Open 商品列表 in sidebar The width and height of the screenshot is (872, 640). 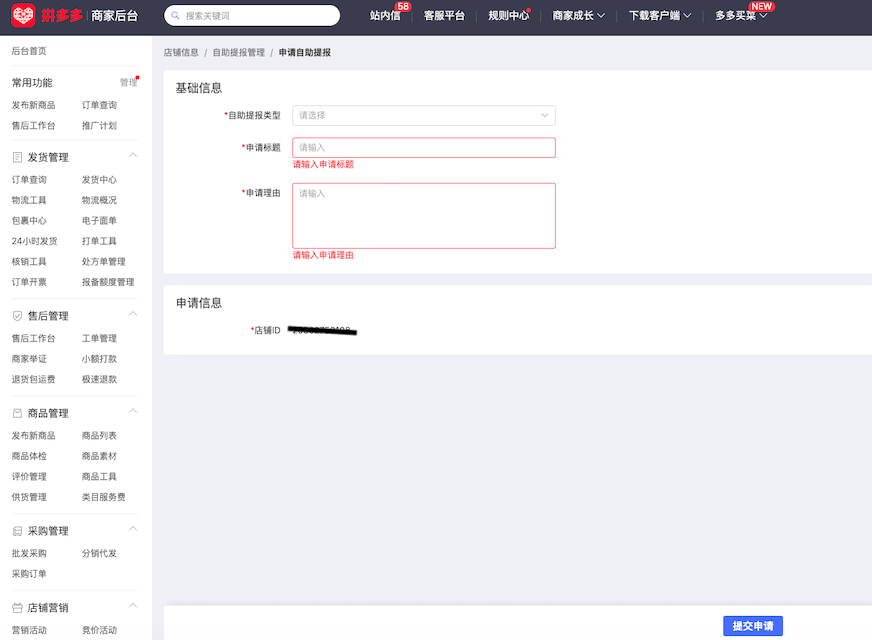tap(99, 436)
